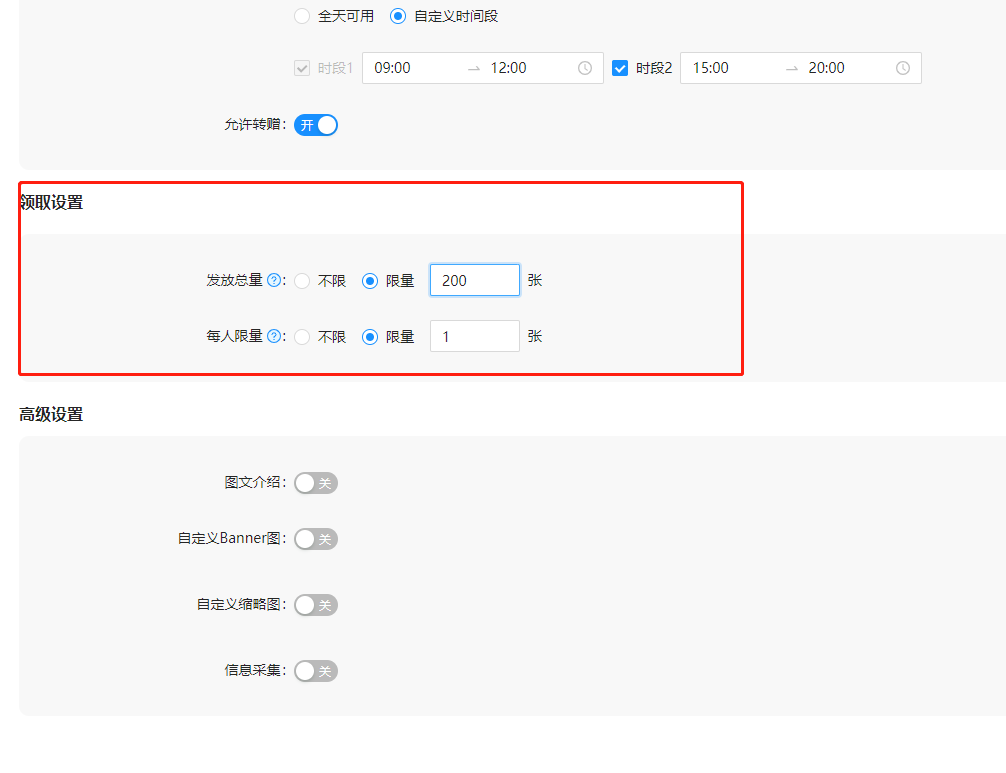Click the per-person limit input showing 1
This screenshot has height=773, width=1006.
pos(474,336)
